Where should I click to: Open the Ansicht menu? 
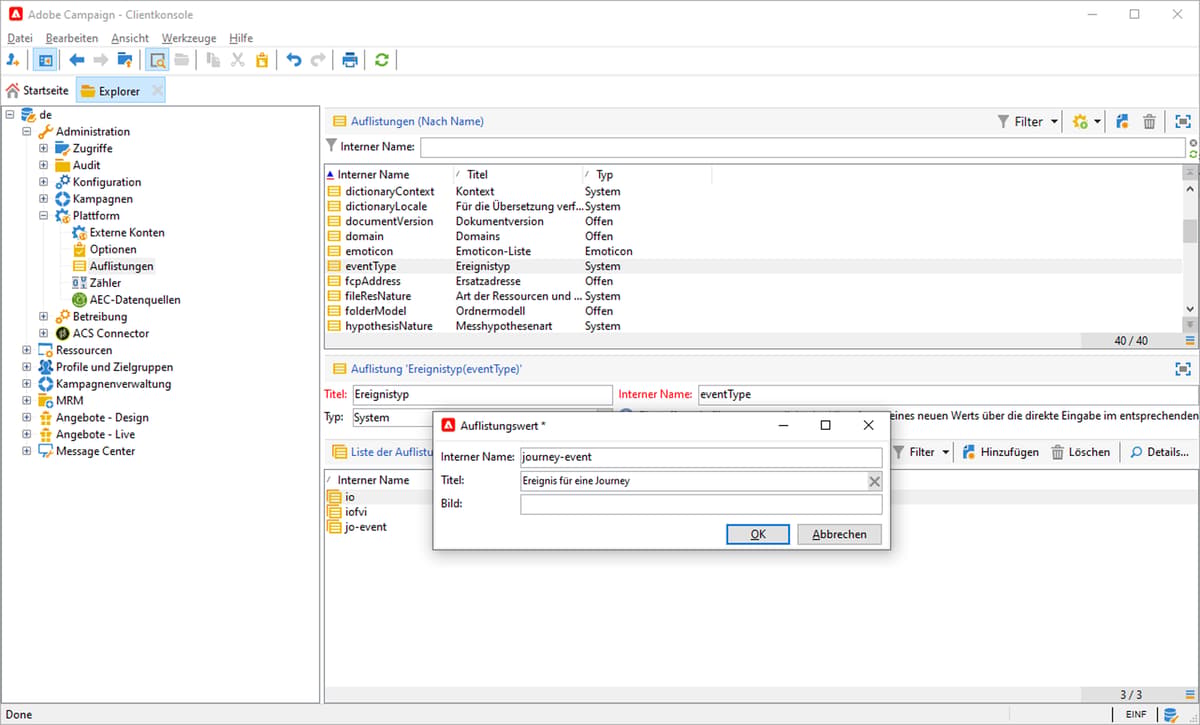(130, 38)
